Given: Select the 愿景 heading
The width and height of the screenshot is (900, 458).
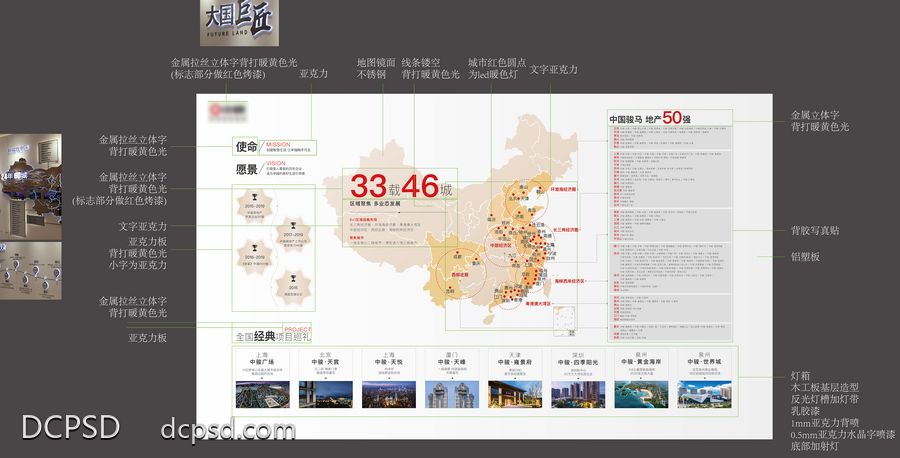Looking at the screenshot, I should tap(246, 169).
